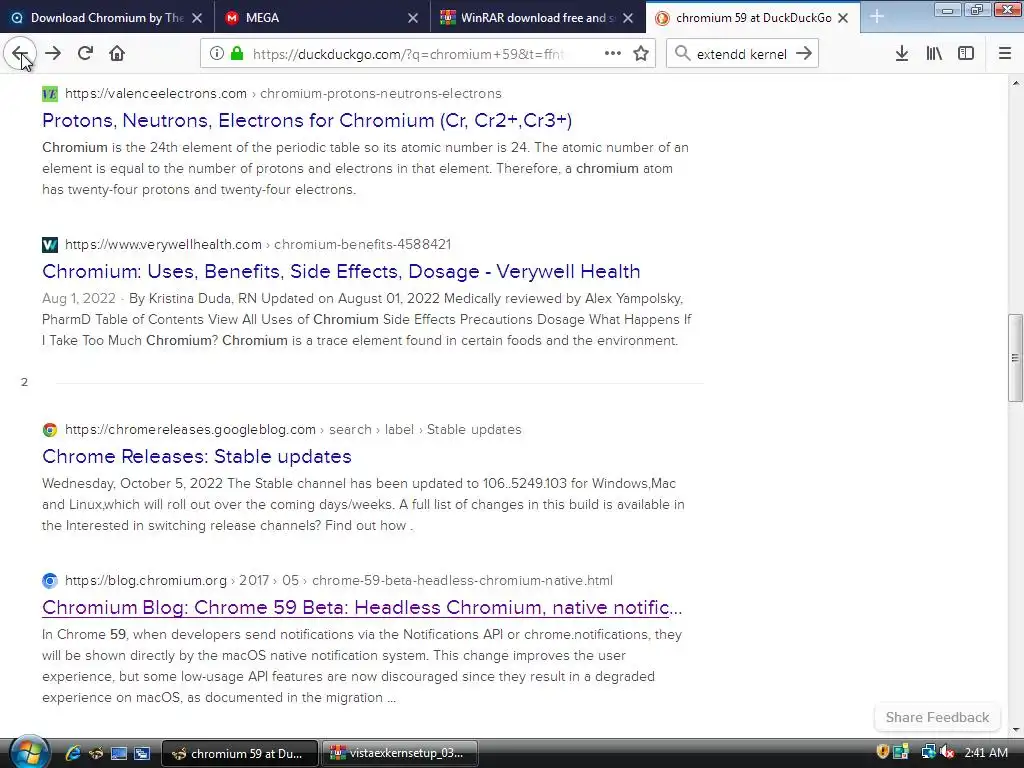View the green padlock connection details

click(238, 54)
